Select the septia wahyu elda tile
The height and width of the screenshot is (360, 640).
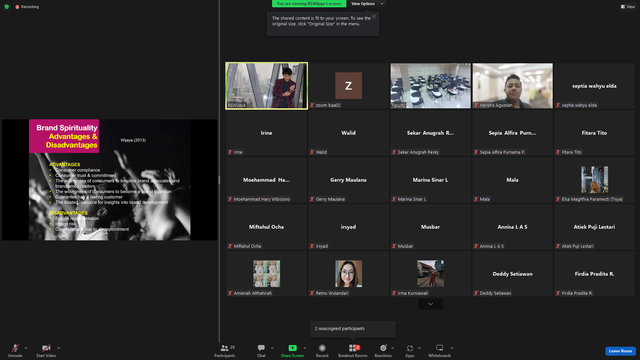(x=594, y=86)
